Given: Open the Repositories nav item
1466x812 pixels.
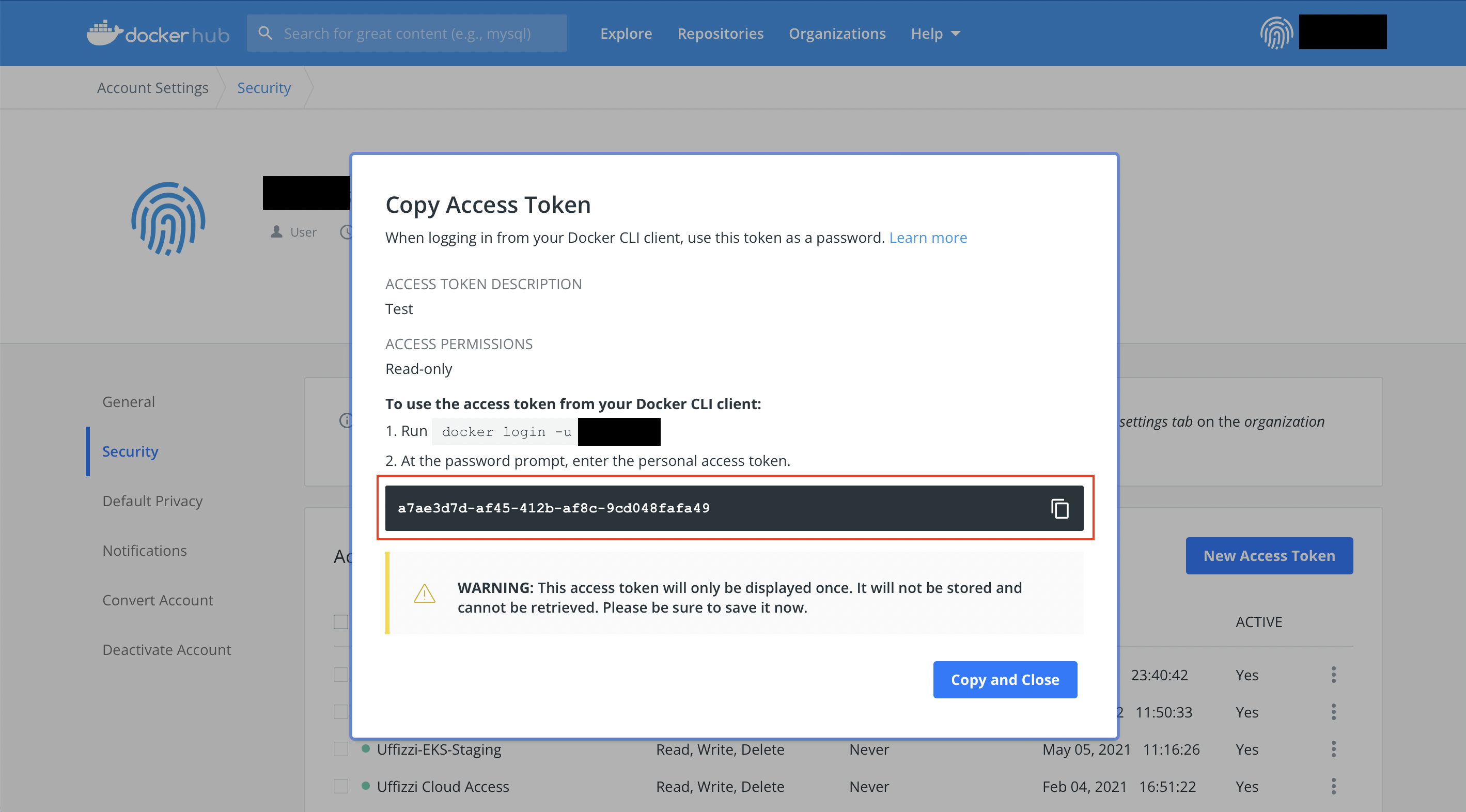Looking at the screenshot, I should coord(720,34).
